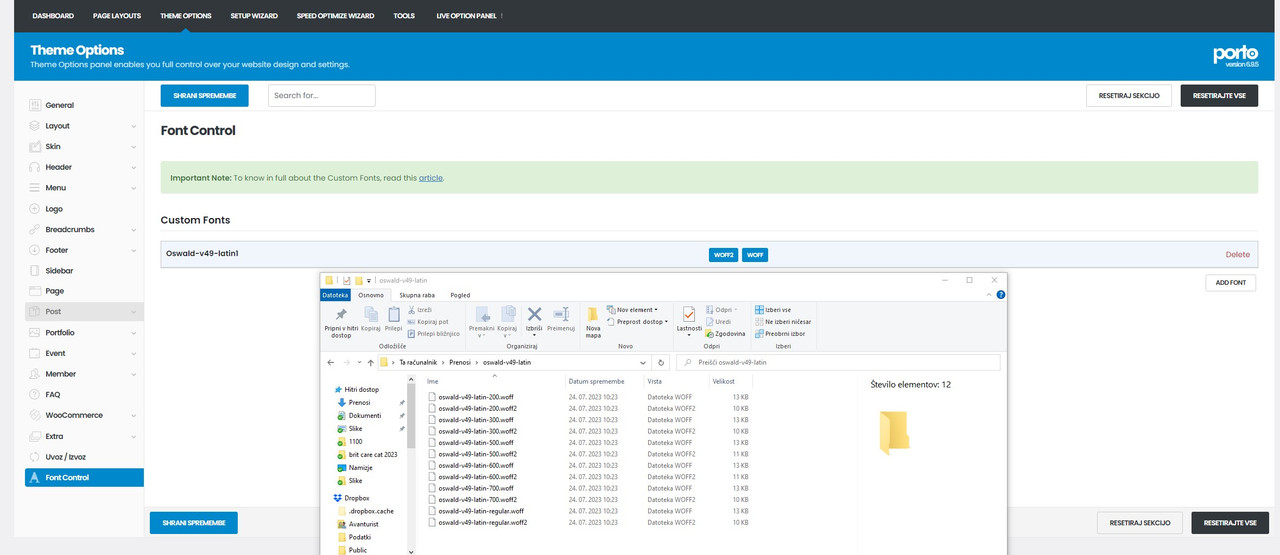Open Lastnosti properties icon
This screenshot has height=555, width=1280.
click(x=689, y=315)
